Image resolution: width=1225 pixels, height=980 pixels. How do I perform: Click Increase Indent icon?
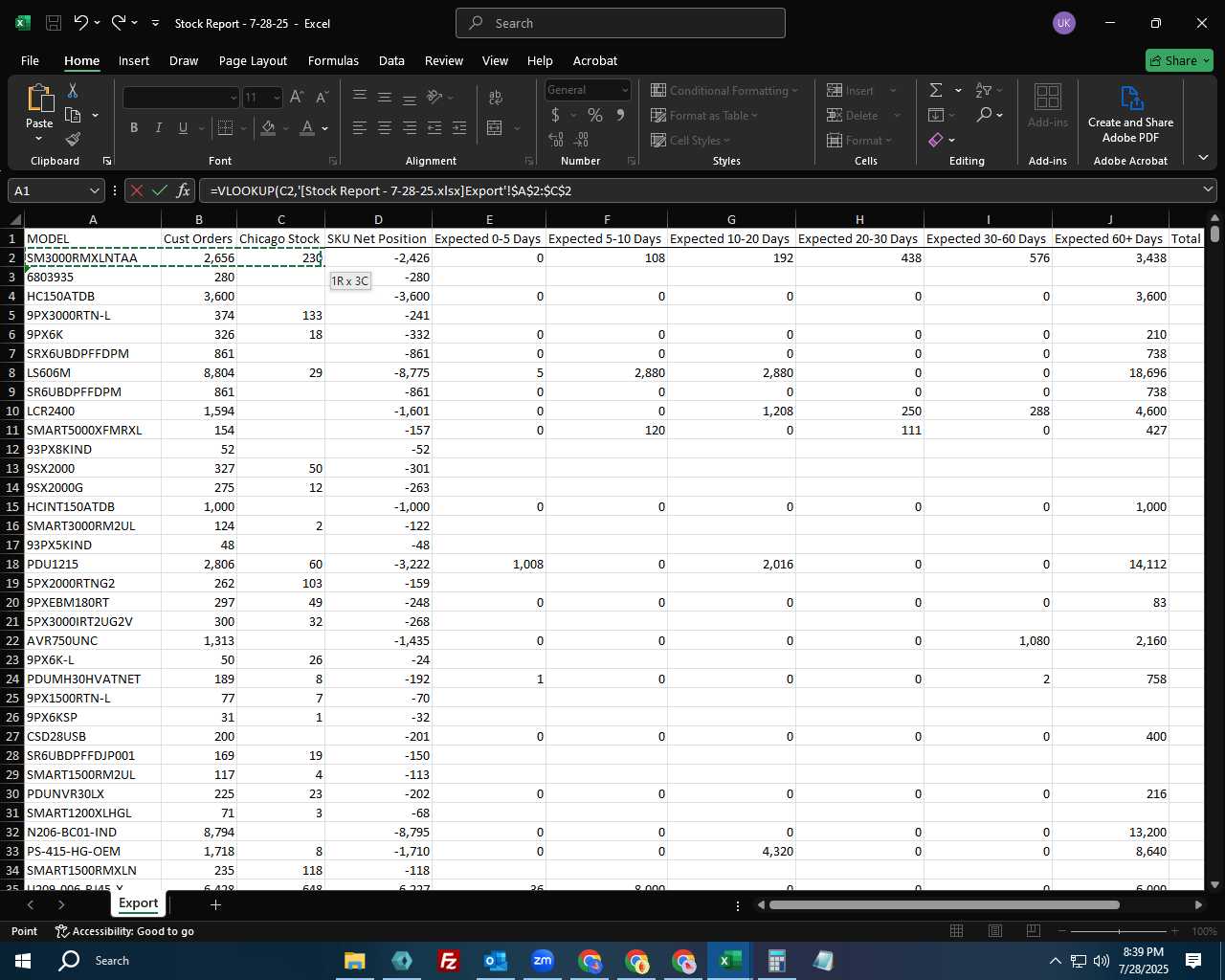pos(459,127)
